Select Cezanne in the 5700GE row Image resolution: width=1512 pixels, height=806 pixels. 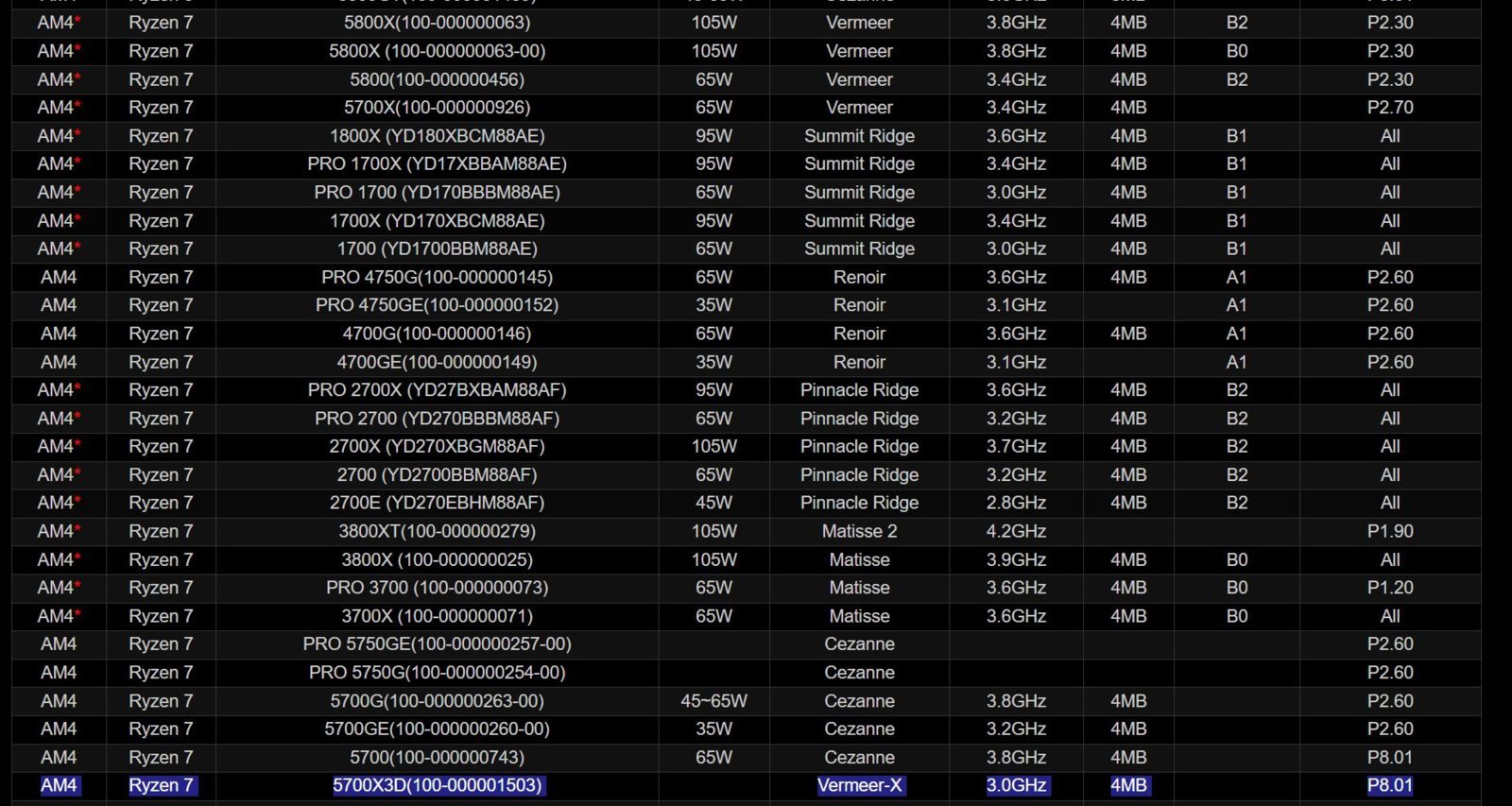click(859, 729)
